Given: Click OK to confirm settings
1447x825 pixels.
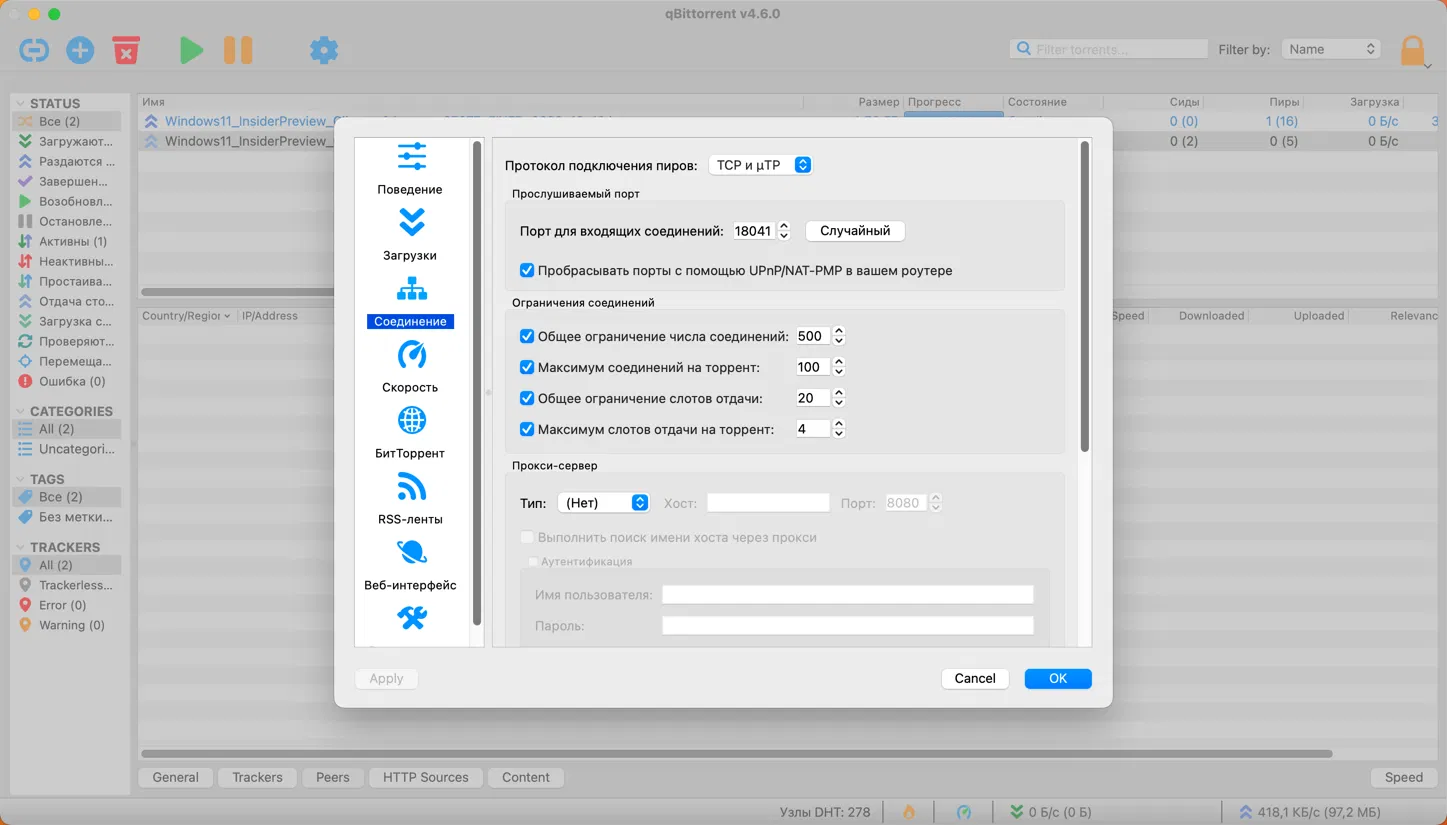Looking at the screenshot, I should point(1058,678).
